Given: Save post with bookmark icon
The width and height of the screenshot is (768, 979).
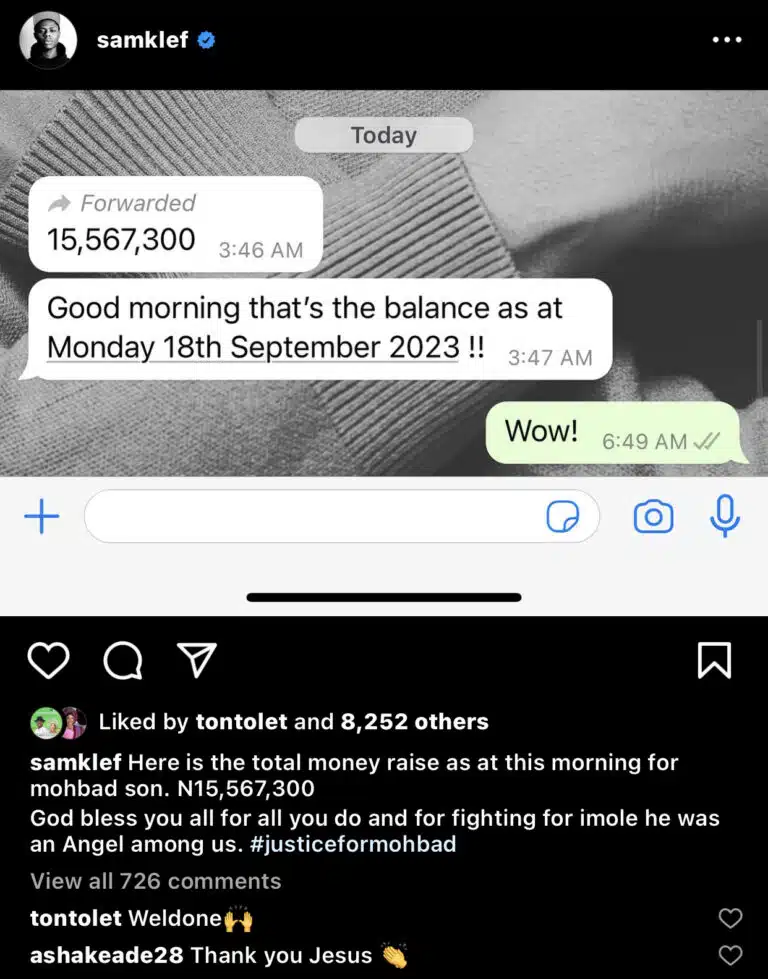Looking at the screenshot, I should 714,660.
